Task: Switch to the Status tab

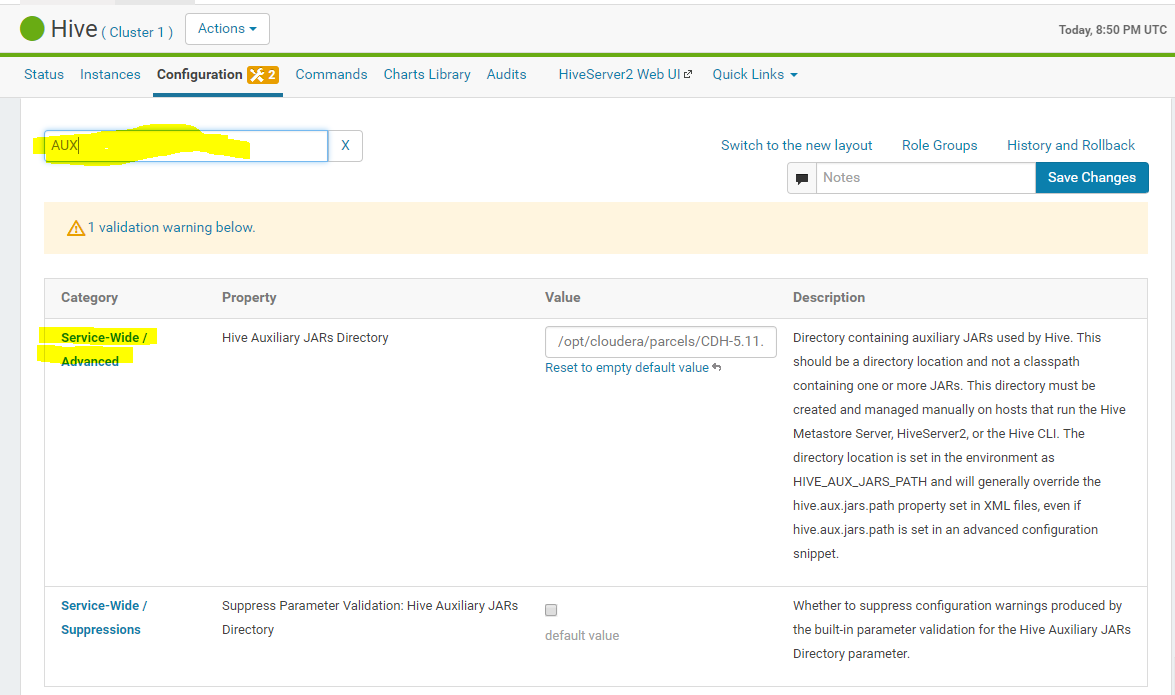Action: point(43,74)
